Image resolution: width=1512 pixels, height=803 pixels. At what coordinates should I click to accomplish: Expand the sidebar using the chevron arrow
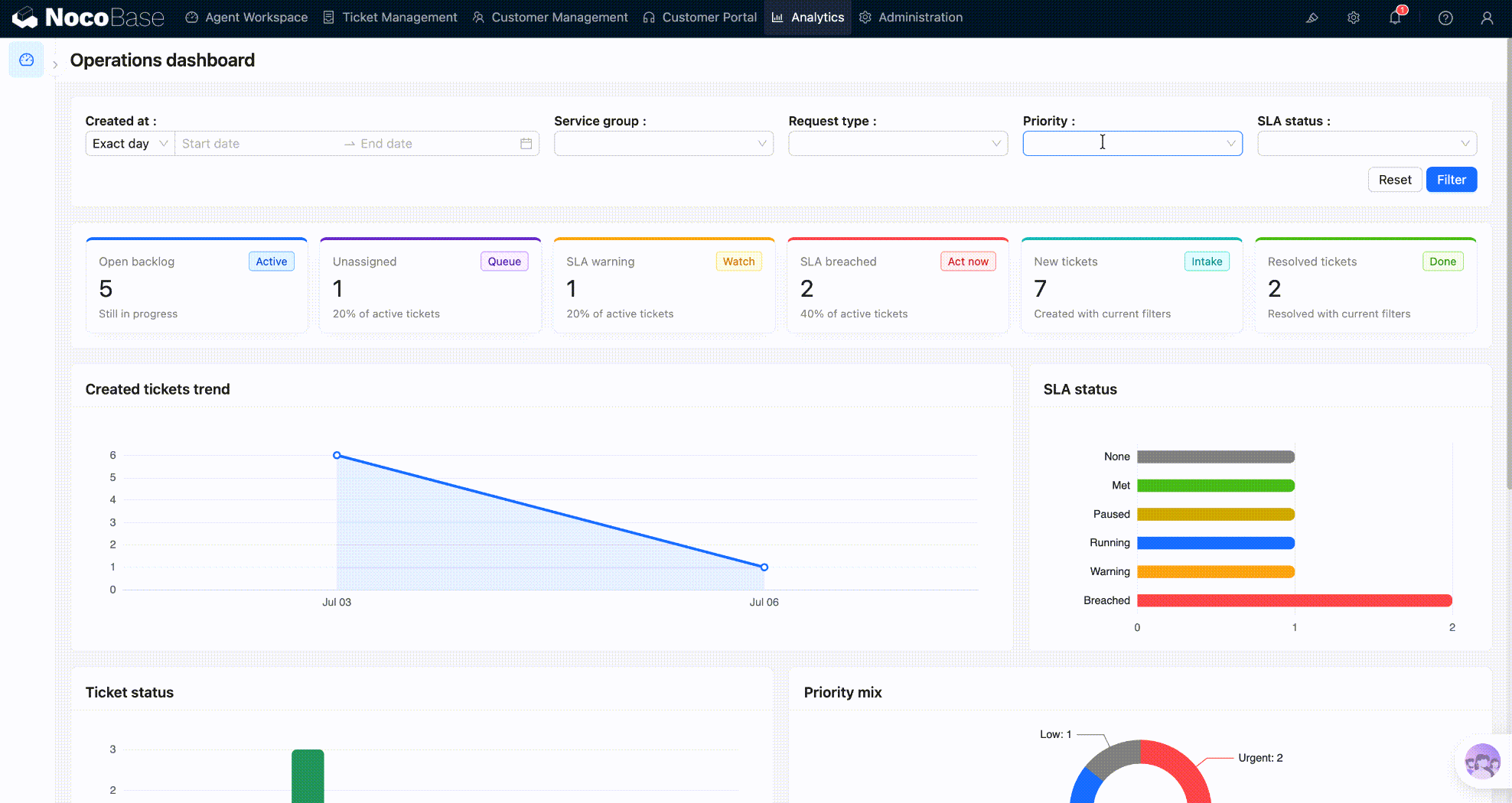[55, 65]
